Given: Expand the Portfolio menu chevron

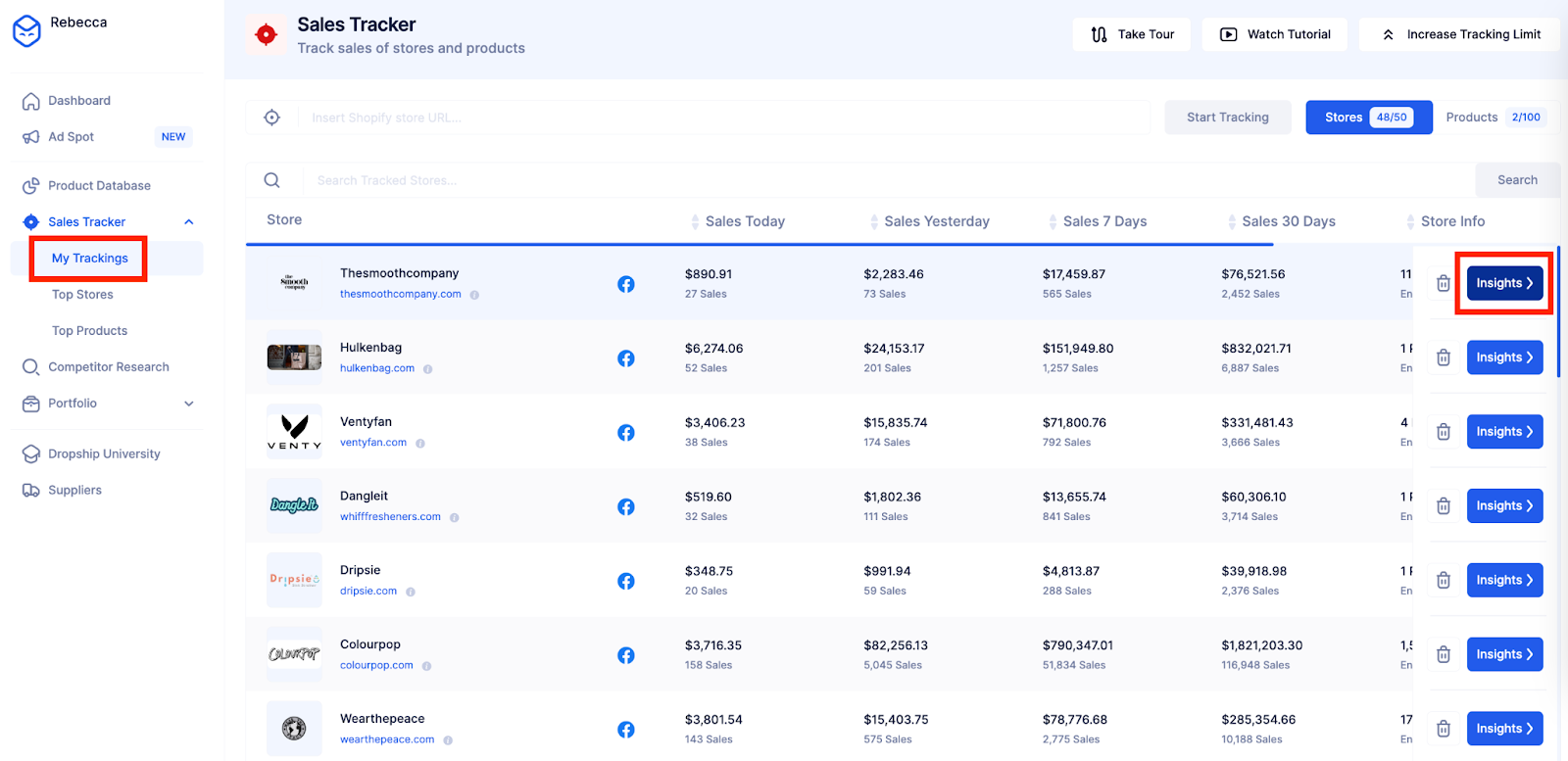Looking at the screenshot, I should [189, 404].
